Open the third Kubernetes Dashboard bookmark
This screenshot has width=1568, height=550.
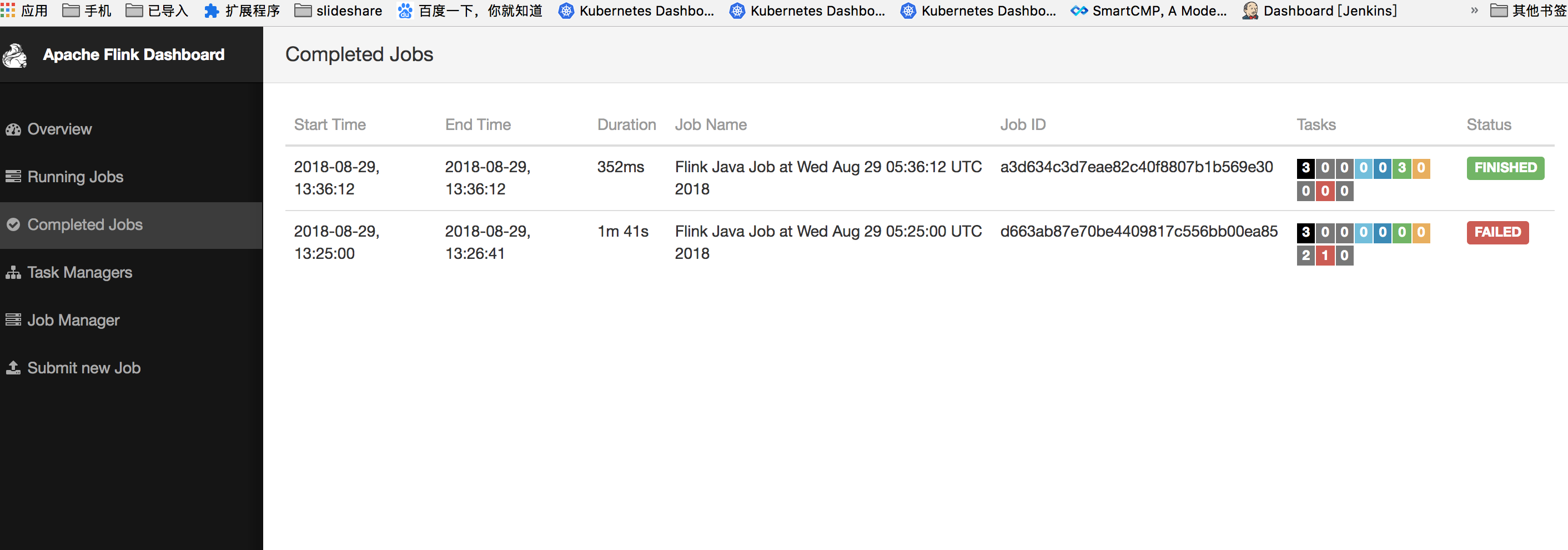pos(978,11)
